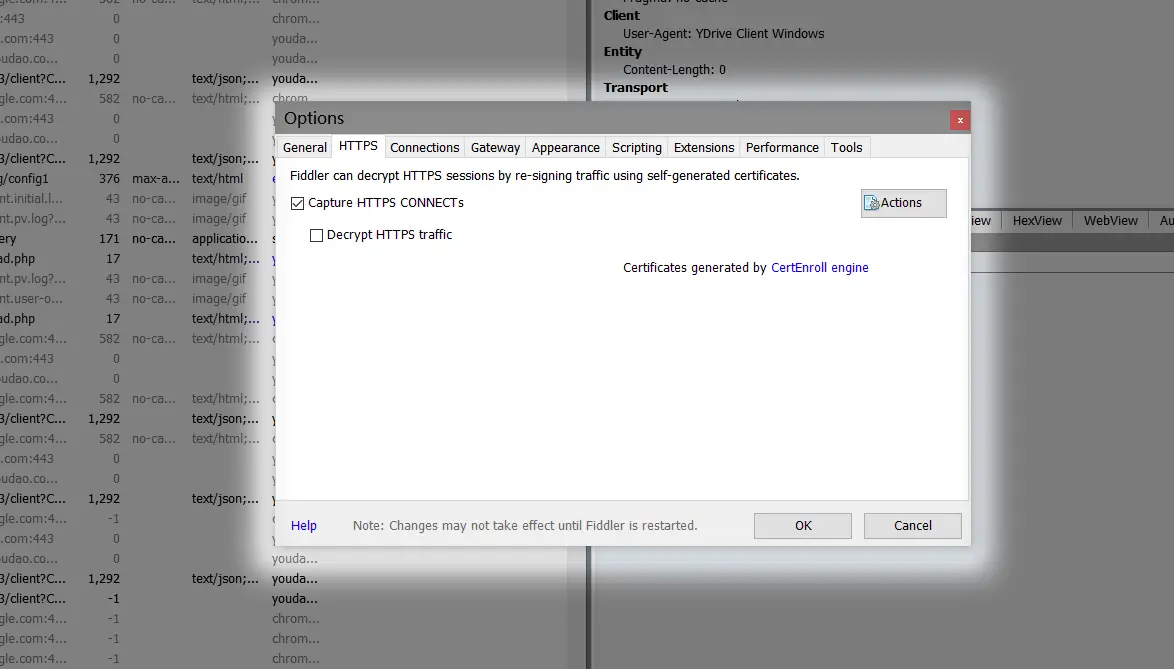Click the "Content-Length: 0" header line
Screen dimensions: 1174x669
[674, 70]
